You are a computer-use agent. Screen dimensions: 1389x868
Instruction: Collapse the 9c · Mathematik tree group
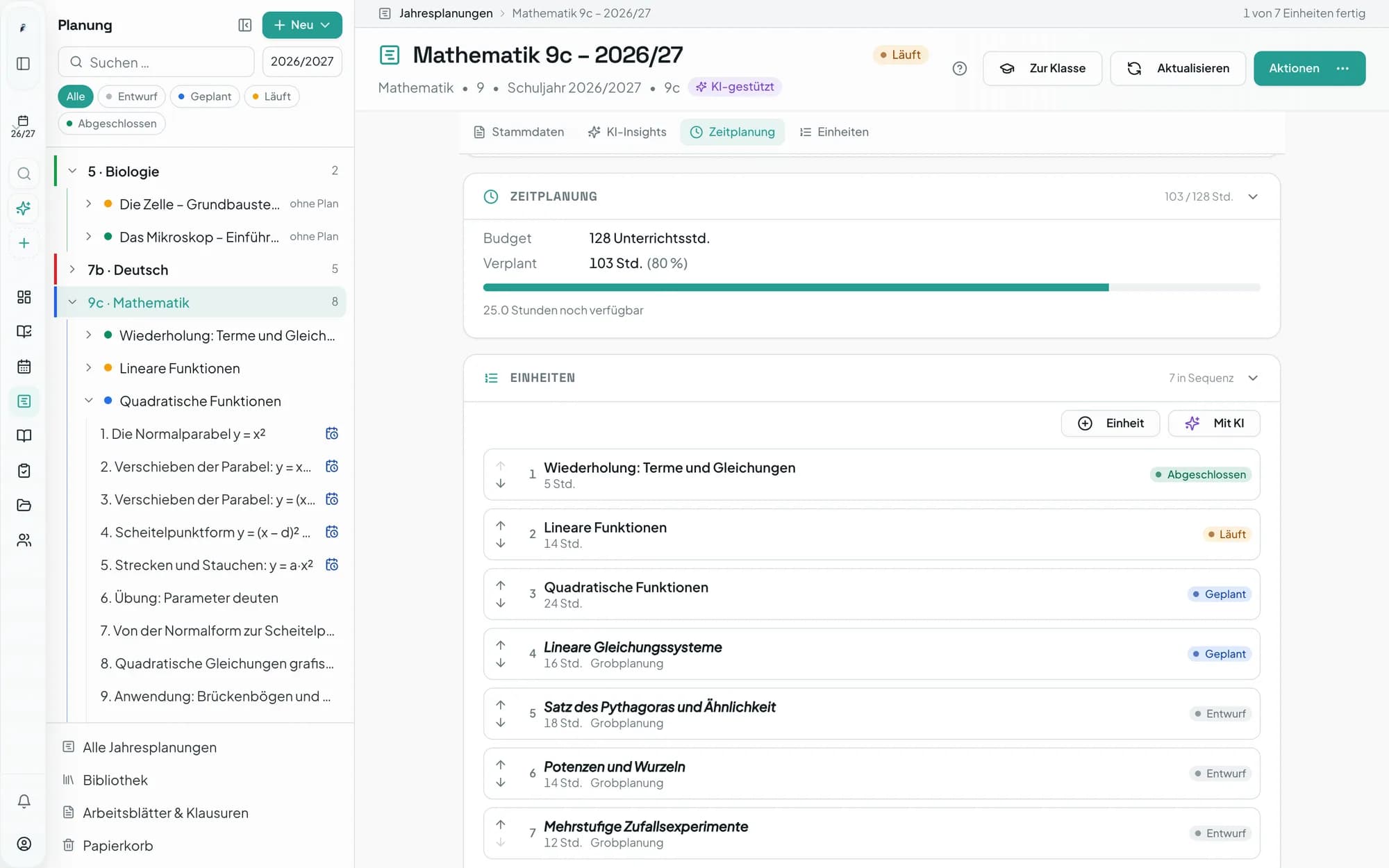tap(72, 302)
